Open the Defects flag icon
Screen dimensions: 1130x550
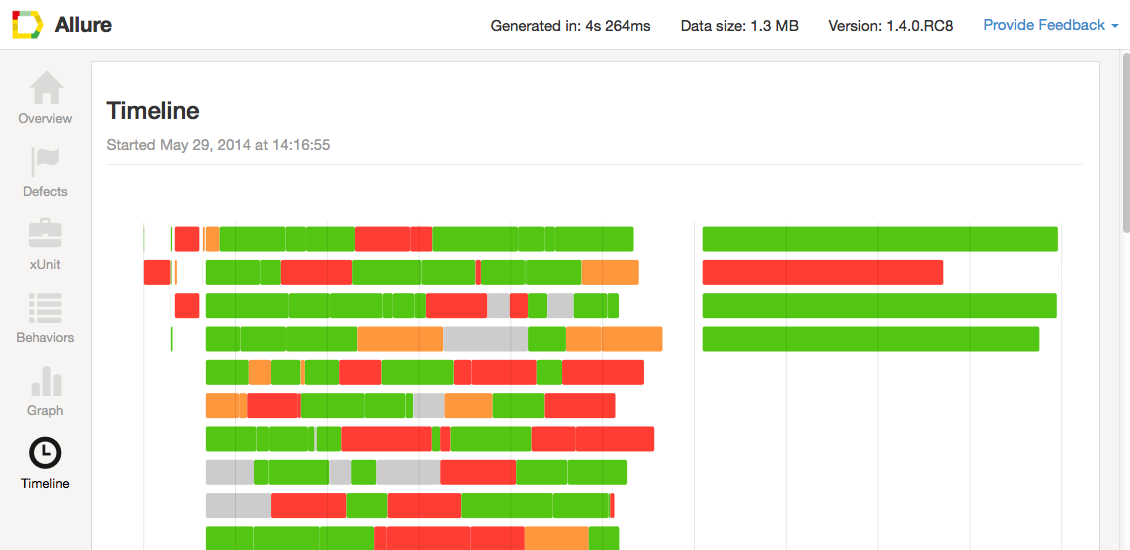pyautogui.click(x=45, y=161)
